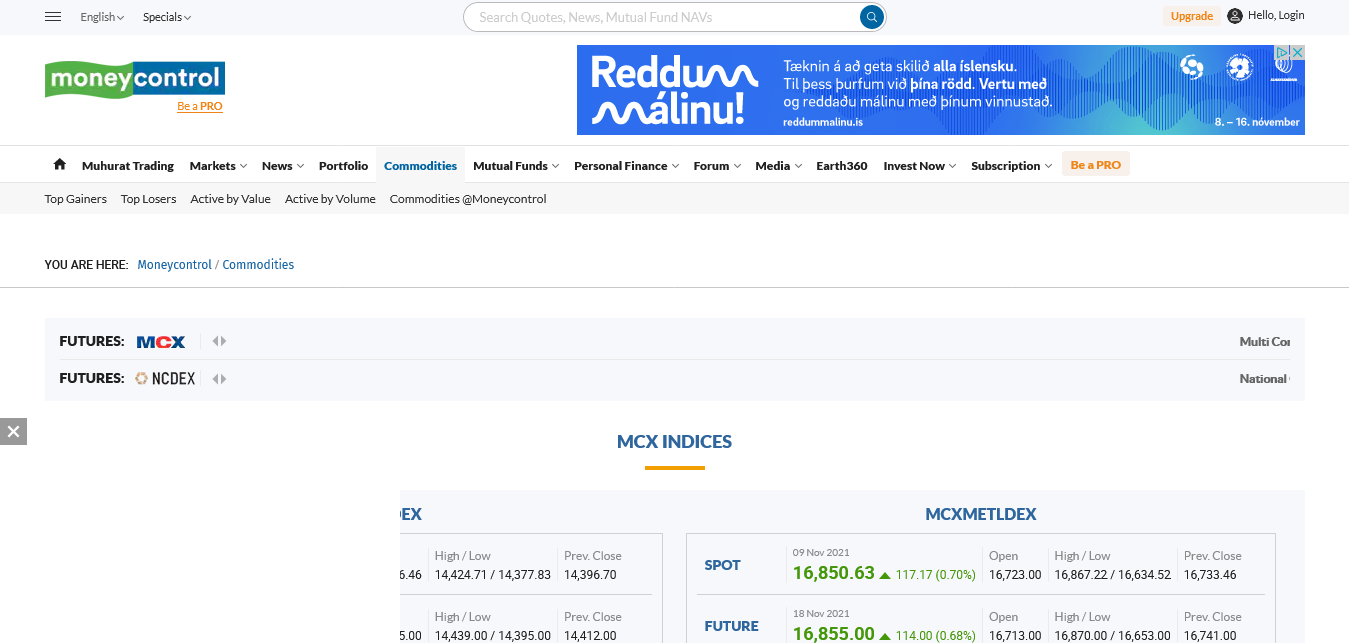Close the left side panel X
This screenshot has height=643, width=1366.
click(13, 431)
